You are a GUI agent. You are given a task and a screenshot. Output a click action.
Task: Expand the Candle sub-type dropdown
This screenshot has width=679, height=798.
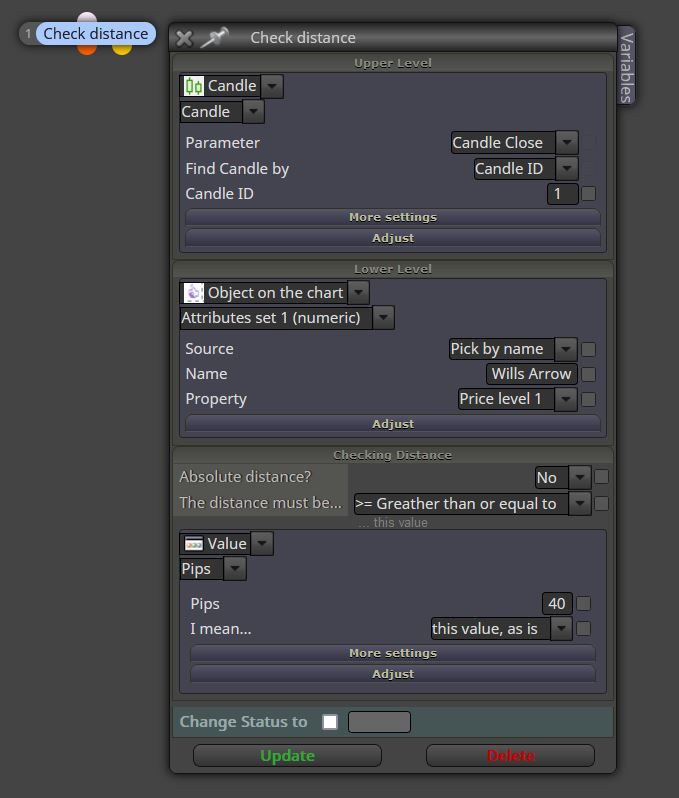click(253, 111)
